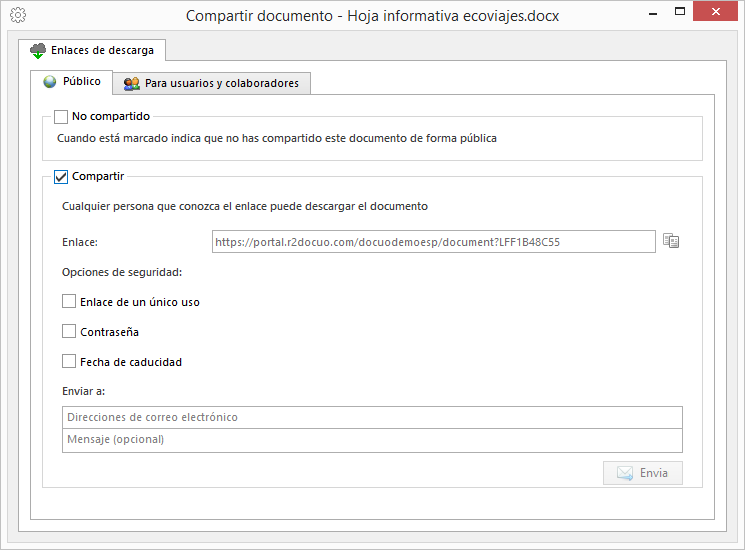Copy the share link with clipboard icon

(671, 241)
